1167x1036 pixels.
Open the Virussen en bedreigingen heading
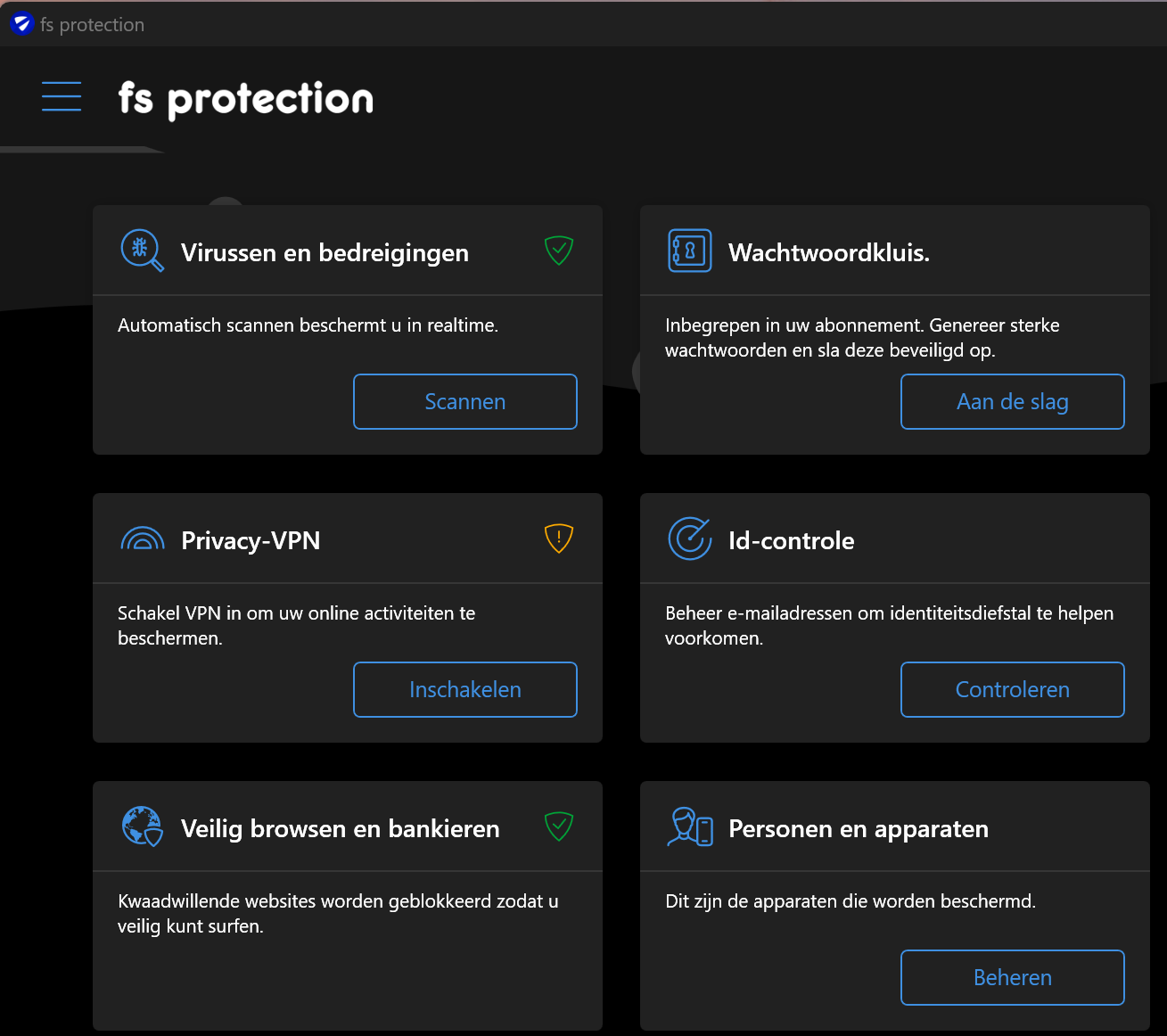coord(325,253)
